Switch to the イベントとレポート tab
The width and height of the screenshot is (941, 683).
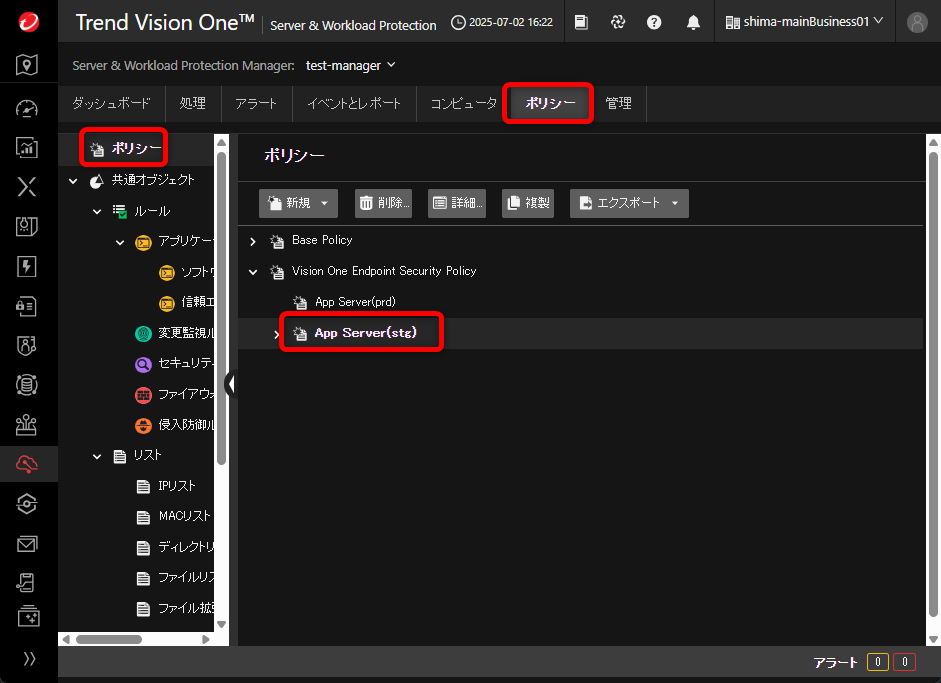(x=354, y=104)
